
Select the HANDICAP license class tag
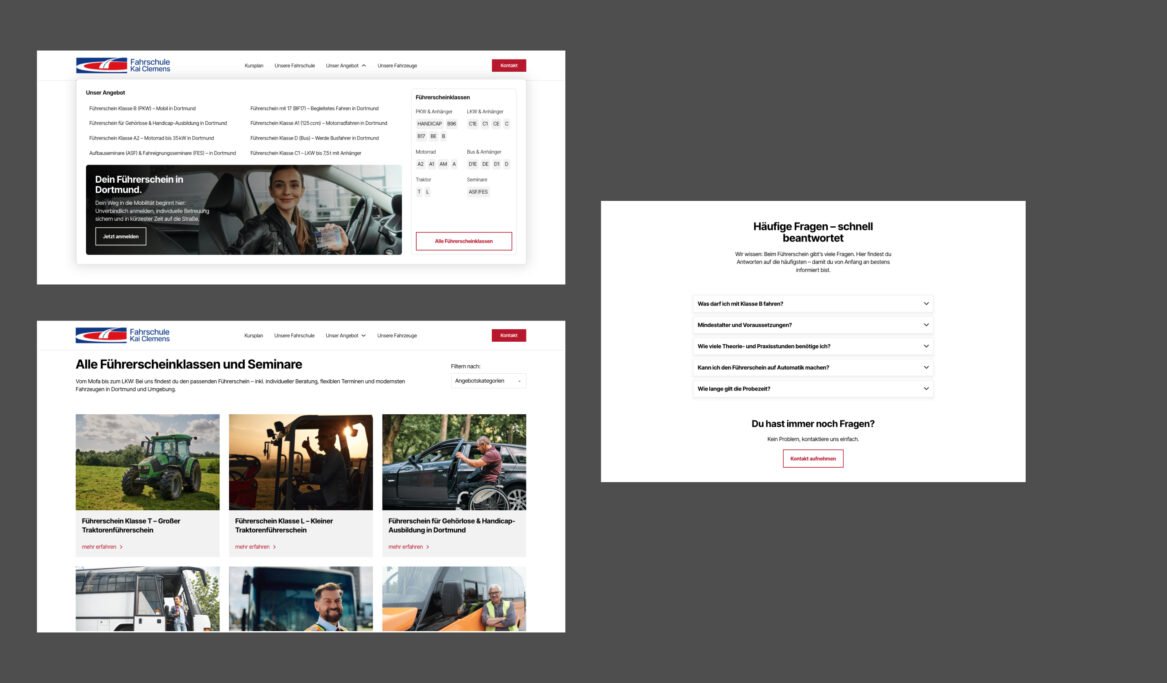(x=429, y=123)
